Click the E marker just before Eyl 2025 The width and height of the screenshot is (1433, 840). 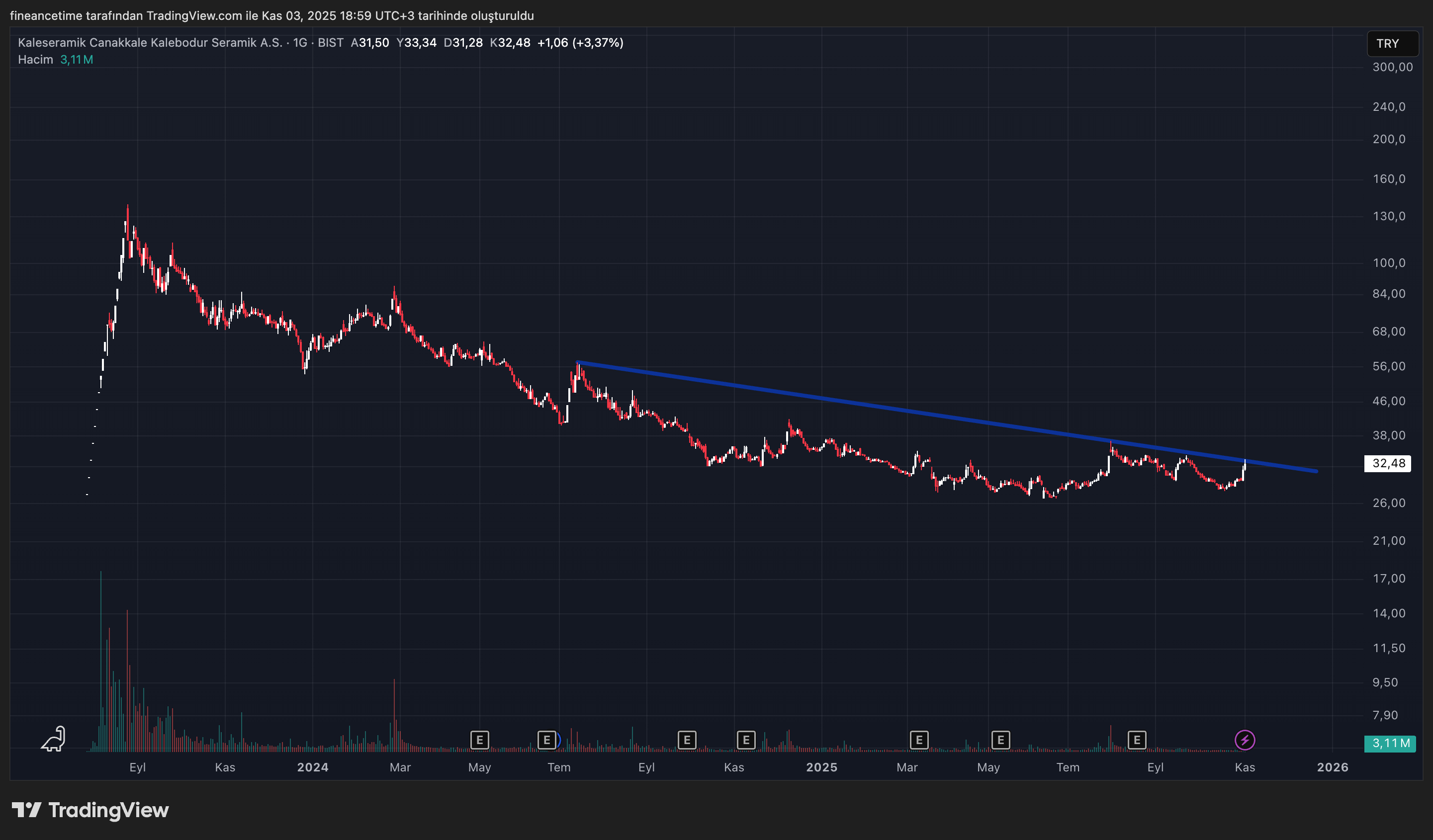coord(1137,740)
